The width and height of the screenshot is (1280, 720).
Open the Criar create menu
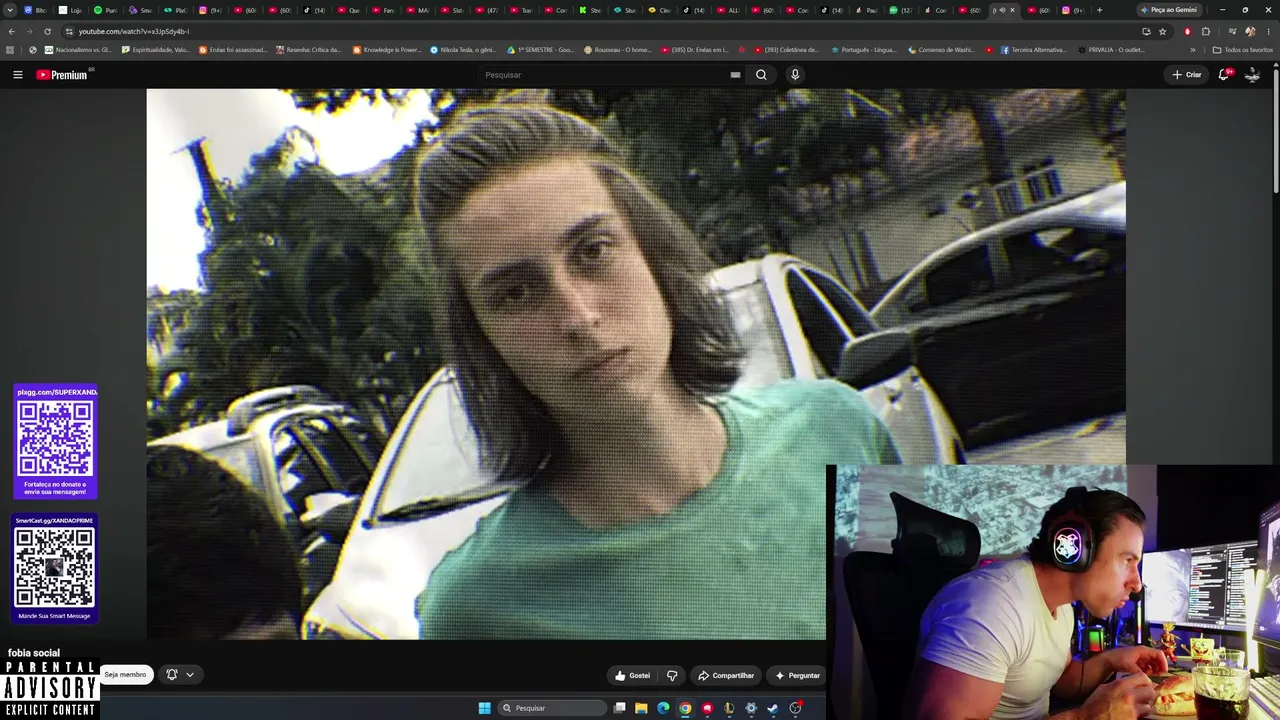click(x=1187, y=74)
